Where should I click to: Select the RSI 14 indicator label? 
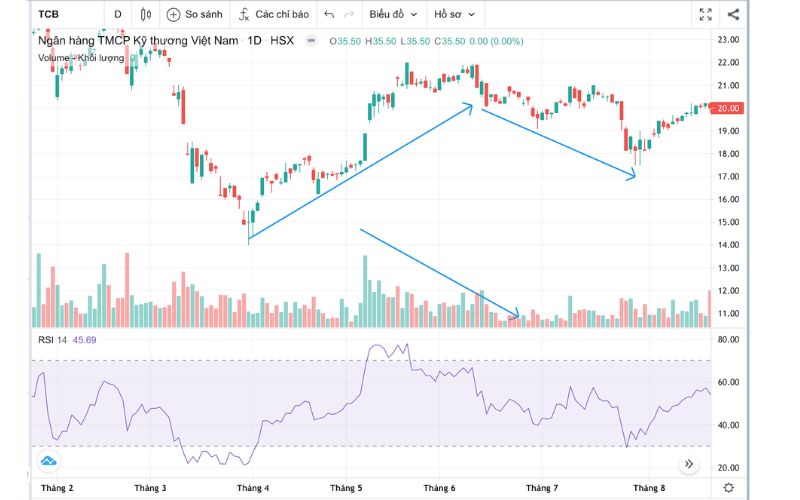tap(52, 340)
